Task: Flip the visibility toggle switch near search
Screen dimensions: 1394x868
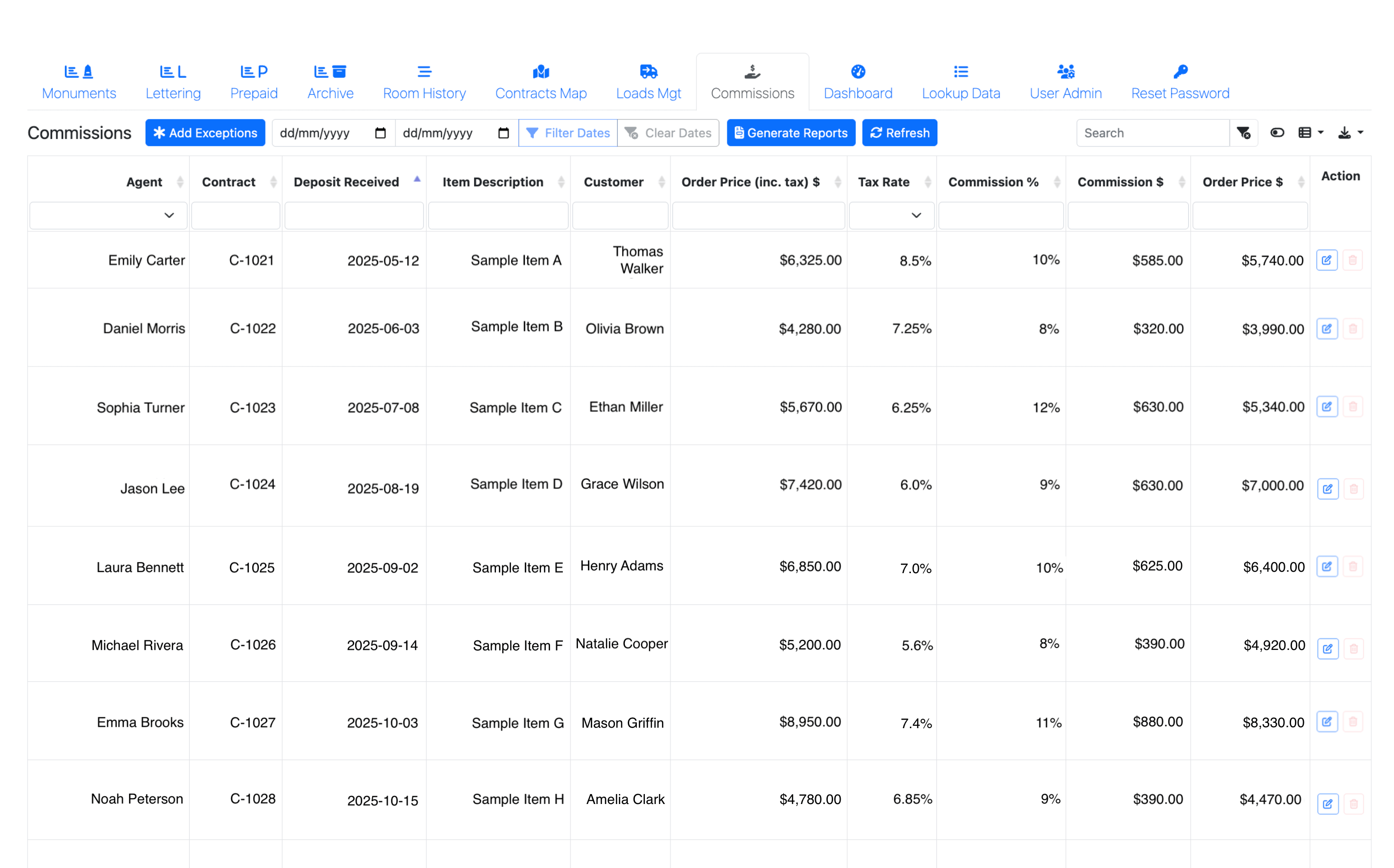Action: (x=1277, y=133)
